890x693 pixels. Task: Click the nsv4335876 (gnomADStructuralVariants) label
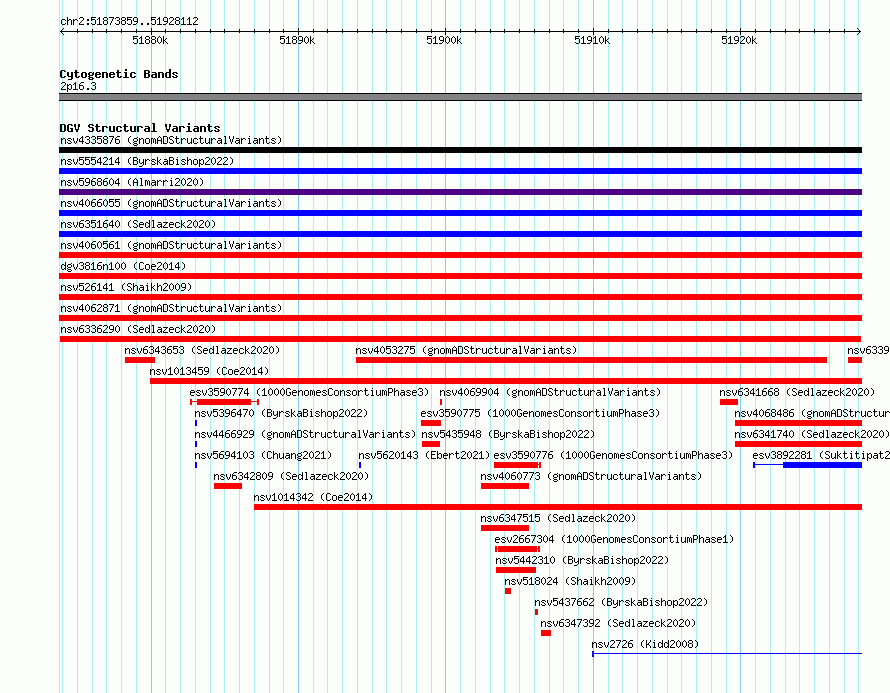coord(171,140)
